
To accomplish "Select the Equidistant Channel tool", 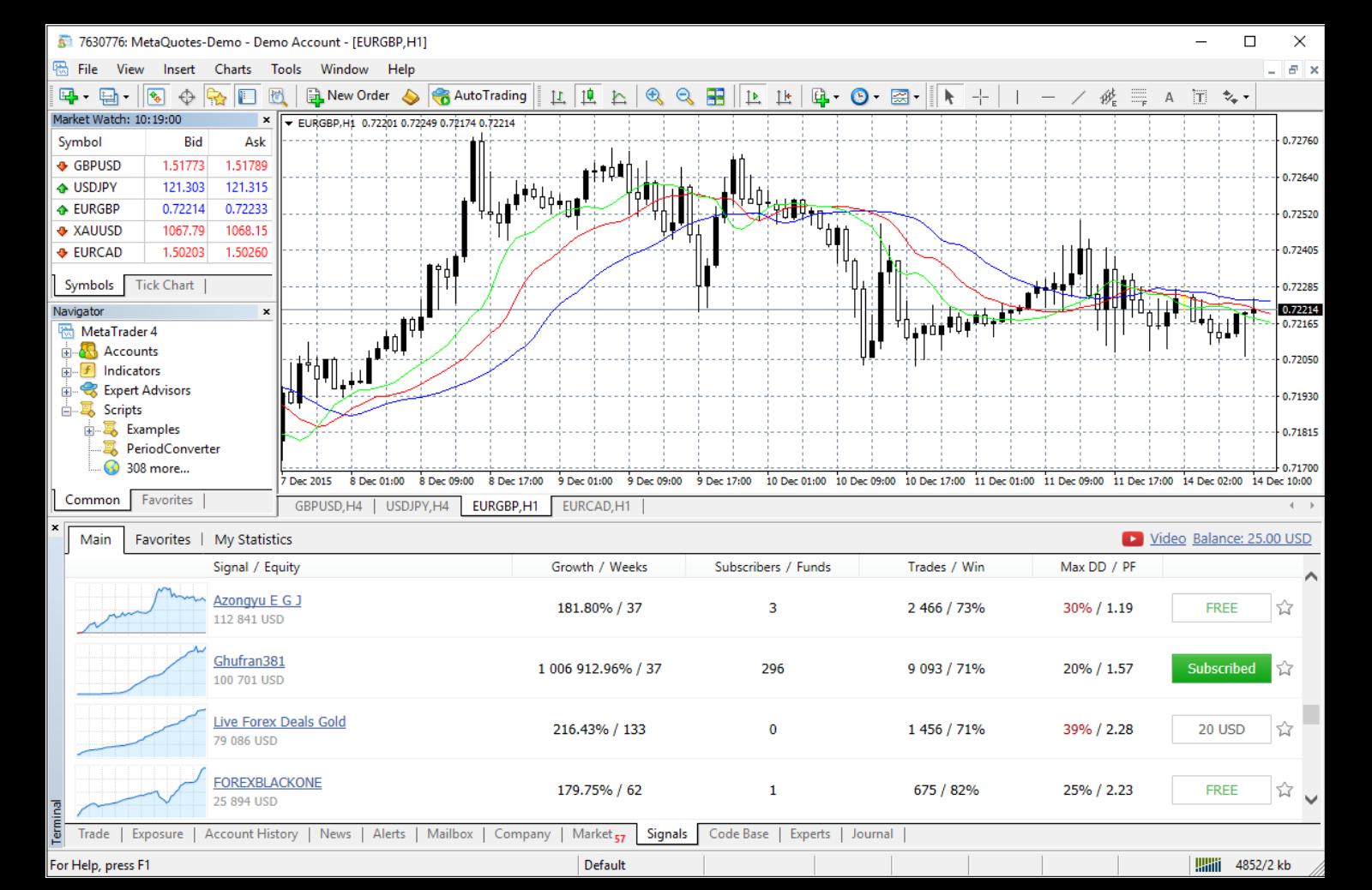I will [1109, 97].
